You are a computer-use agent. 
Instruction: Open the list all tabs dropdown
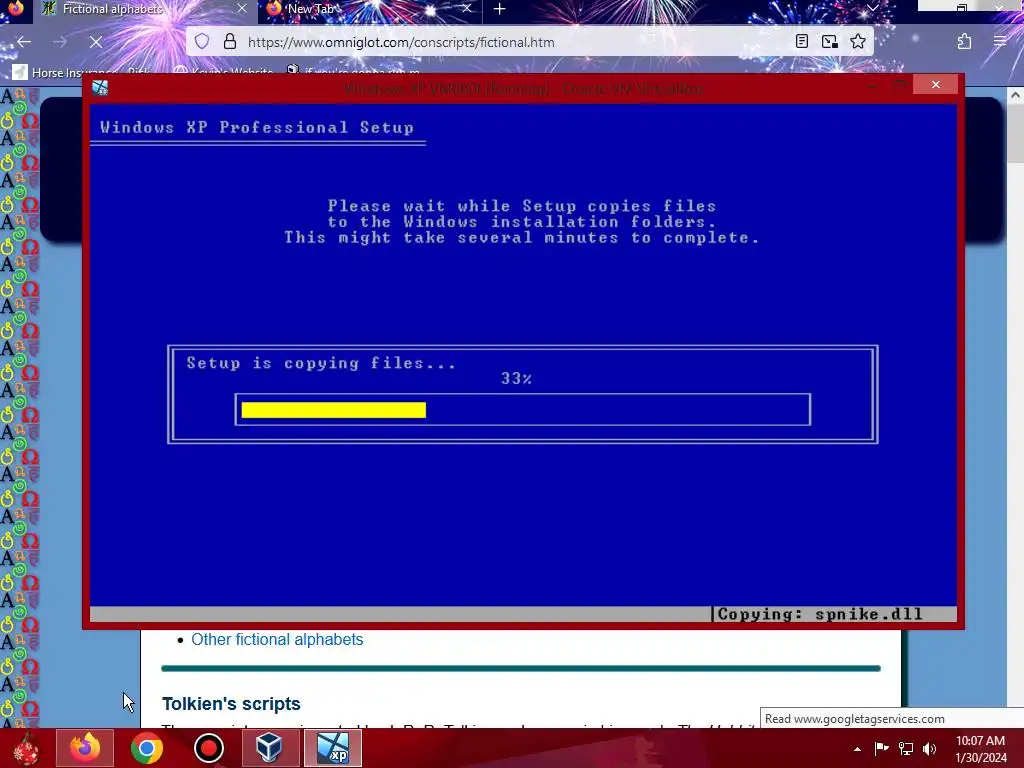[x=872, y=9]
